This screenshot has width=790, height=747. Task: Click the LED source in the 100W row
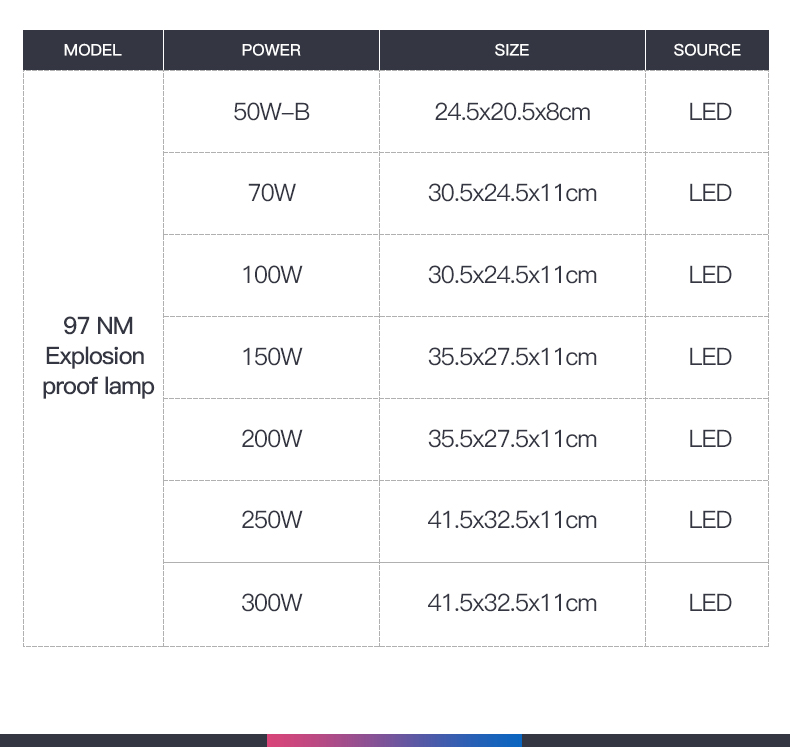(x=710, y=275)
